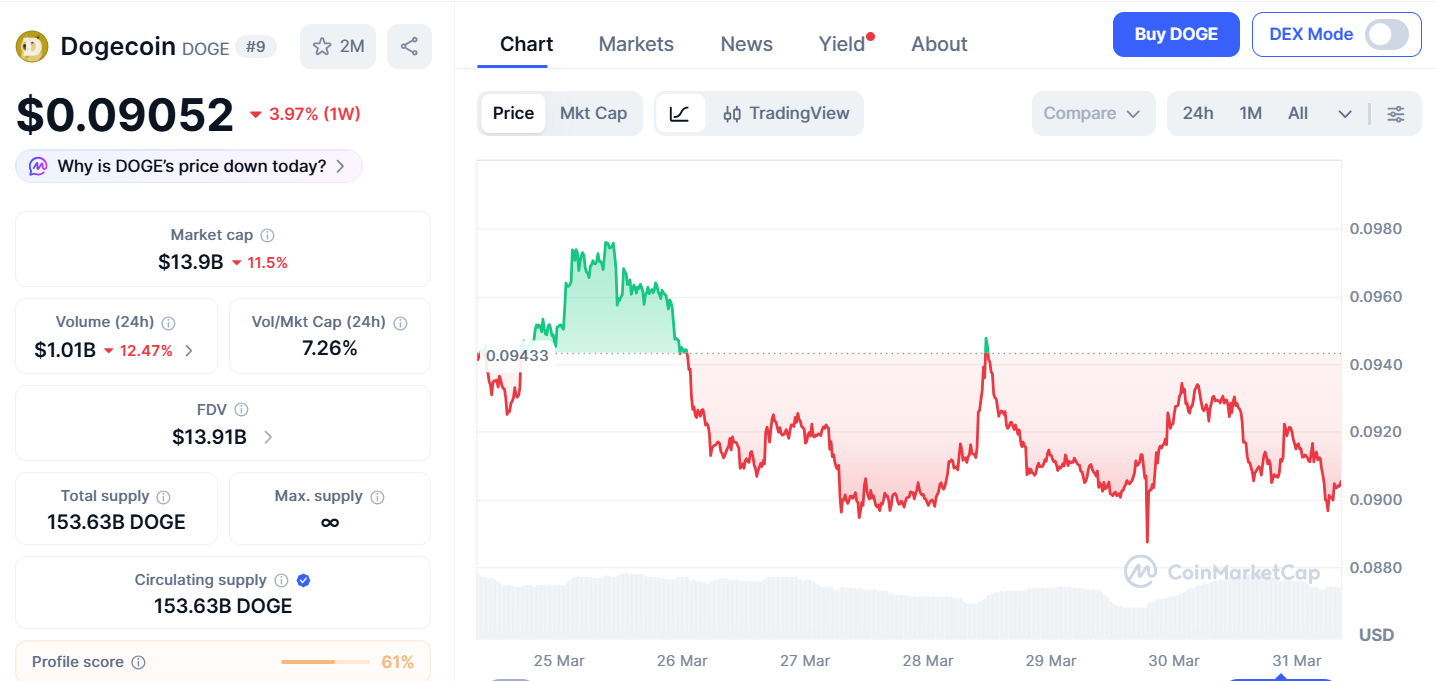Image resolution: width=1436 pixels, height=681 pixels.
Task: Set chart range to 1M
Action: coord(1250,113)
